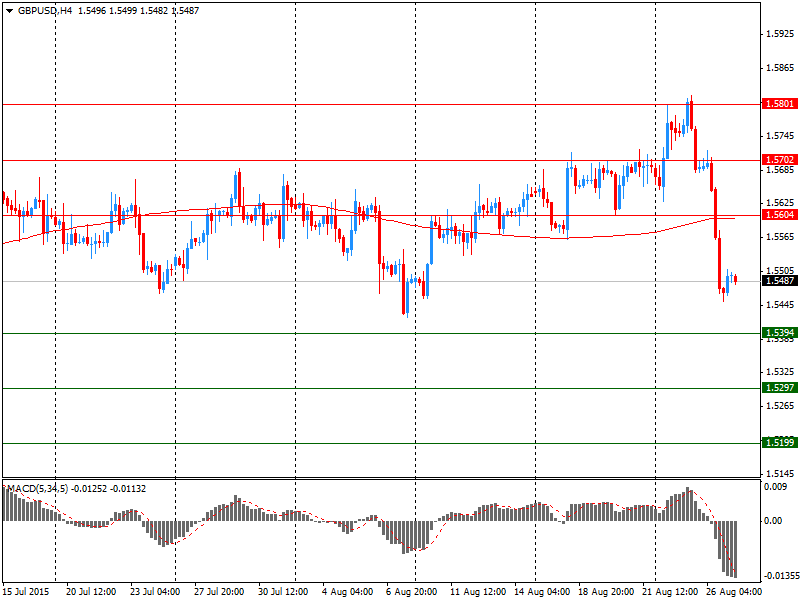Image resolution: width=800 pixels, height=600 pixels.
Task: Click the 15 Jul 2015 date label
Action: pos(27,592)
